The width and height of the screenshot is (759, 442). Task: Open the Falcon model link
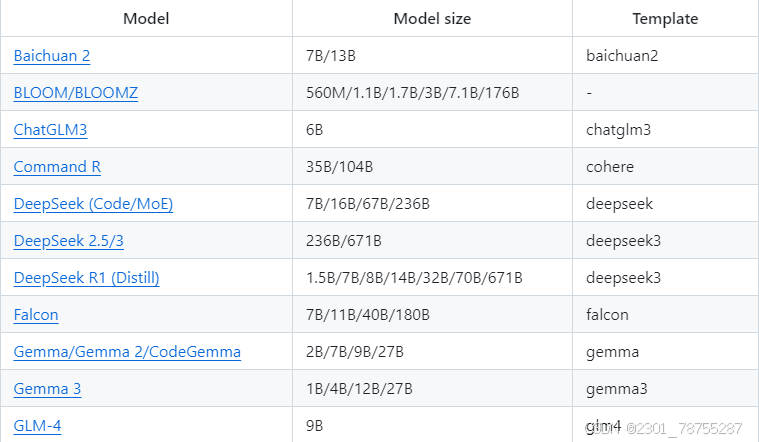(x=36, y=315)
